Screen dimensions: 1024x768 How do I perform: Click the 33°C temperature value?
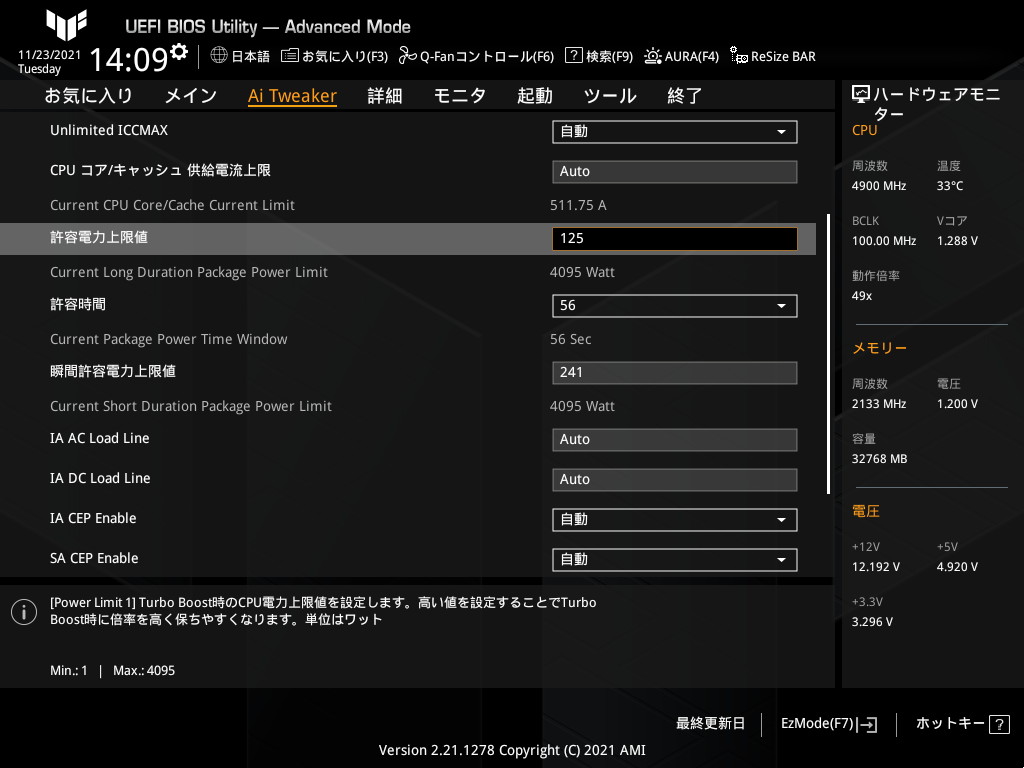pyautogui.click(x=950, y=186)
